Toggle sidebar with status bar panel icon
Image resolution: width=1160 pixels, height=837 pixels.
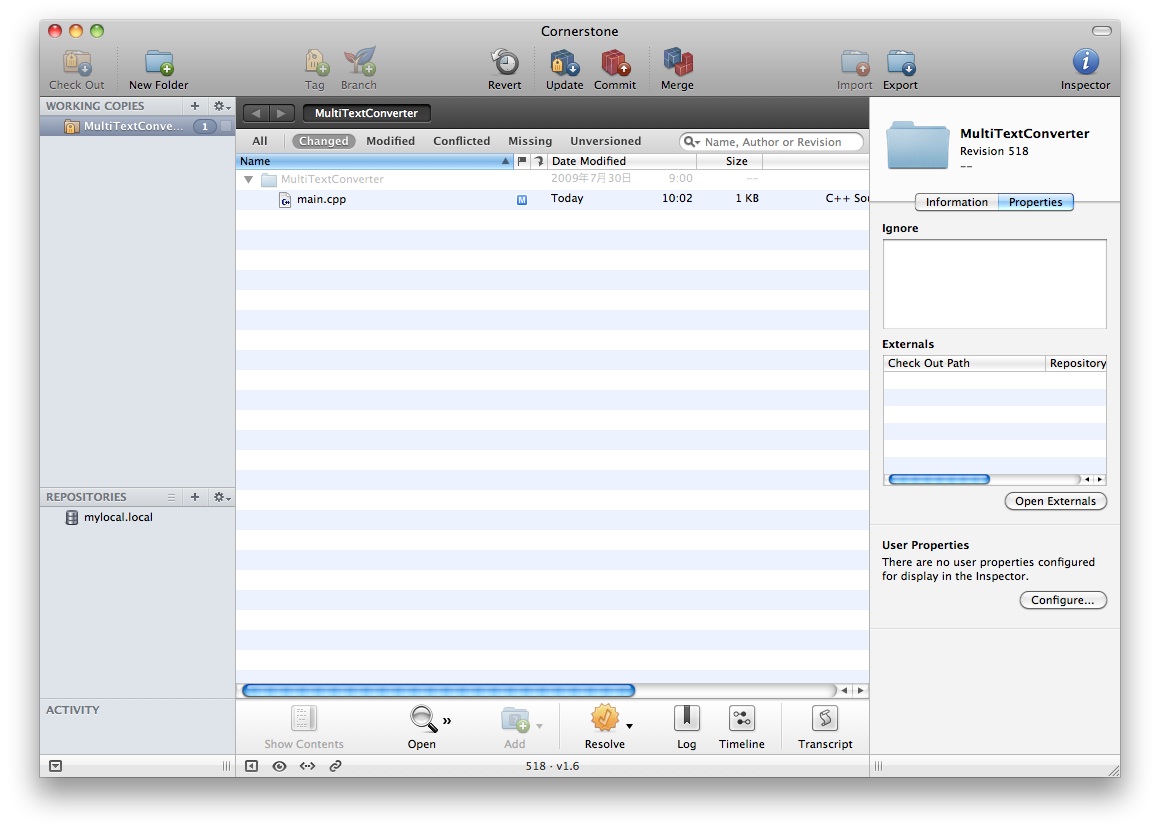click(x=252, y=766)
